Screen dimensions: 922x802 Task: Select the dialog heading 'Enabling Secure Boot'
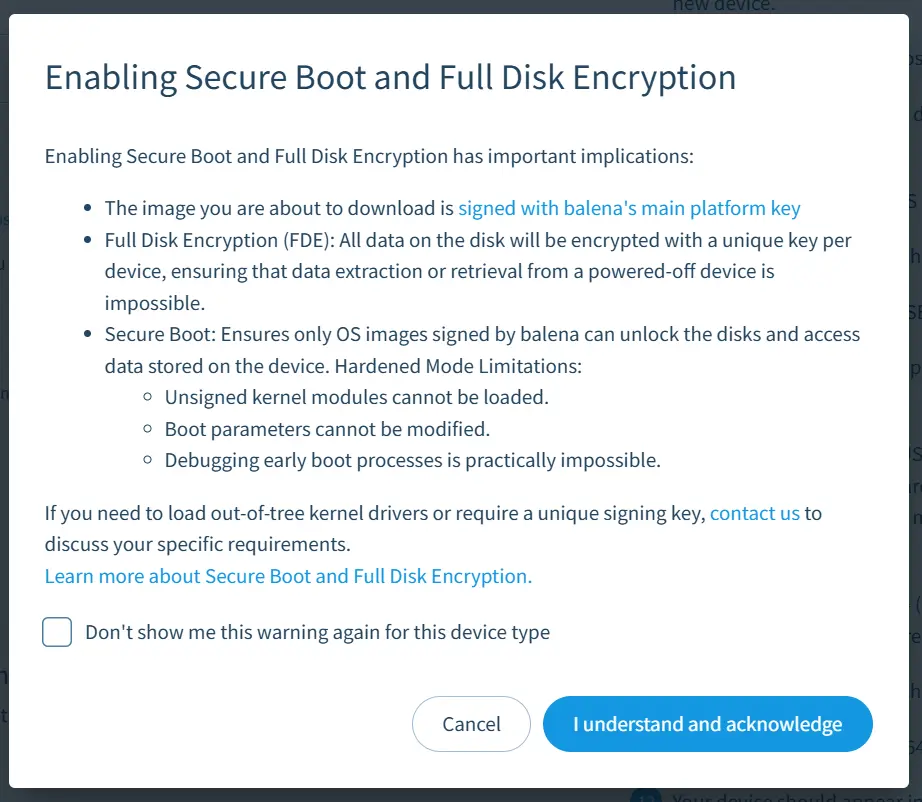coord(390,77)
